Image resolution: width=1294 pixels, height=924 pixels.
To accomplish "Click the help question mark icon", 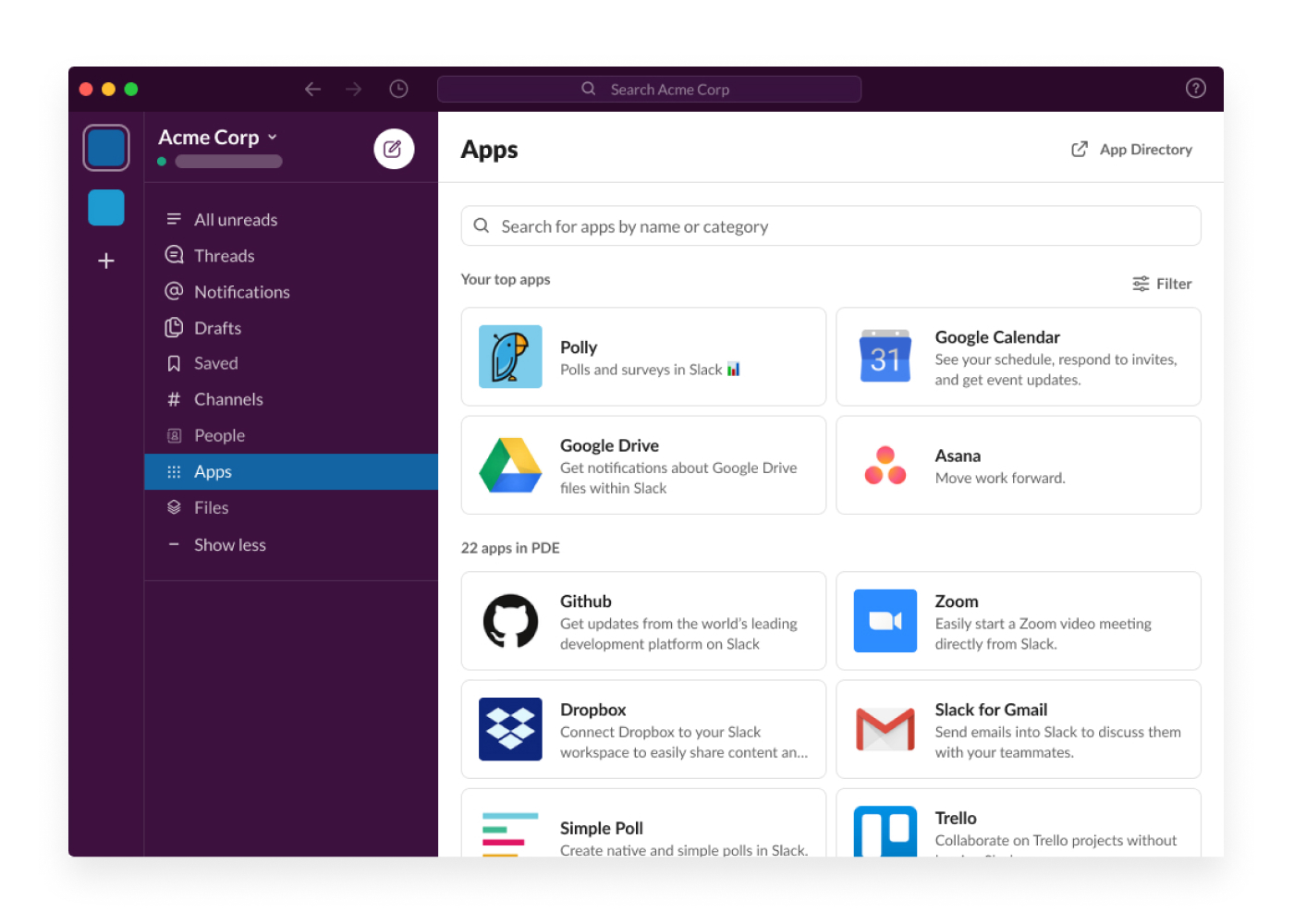I will point(1195,89).
